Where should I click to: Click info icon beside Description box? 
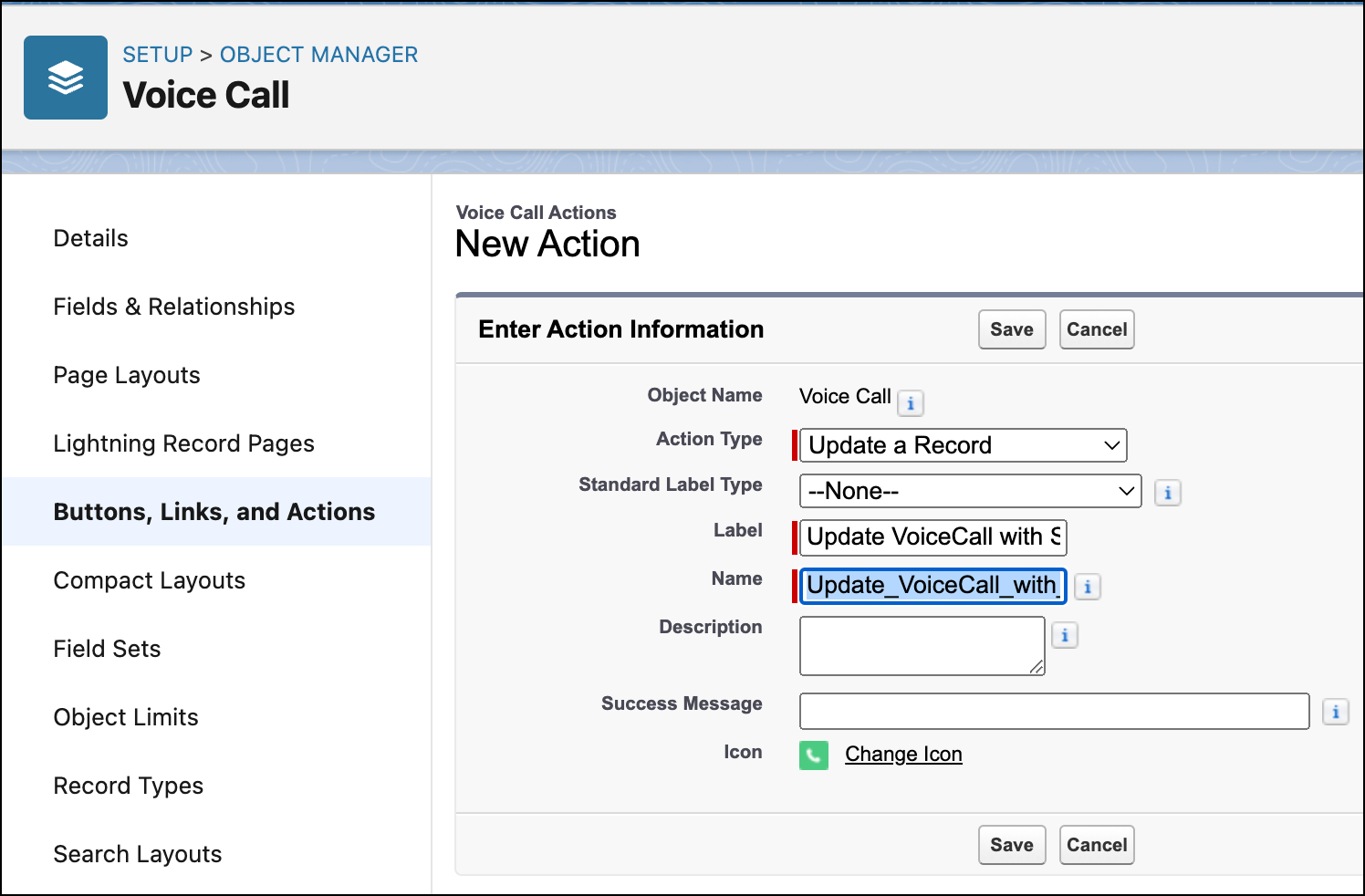pos(1065,635)
